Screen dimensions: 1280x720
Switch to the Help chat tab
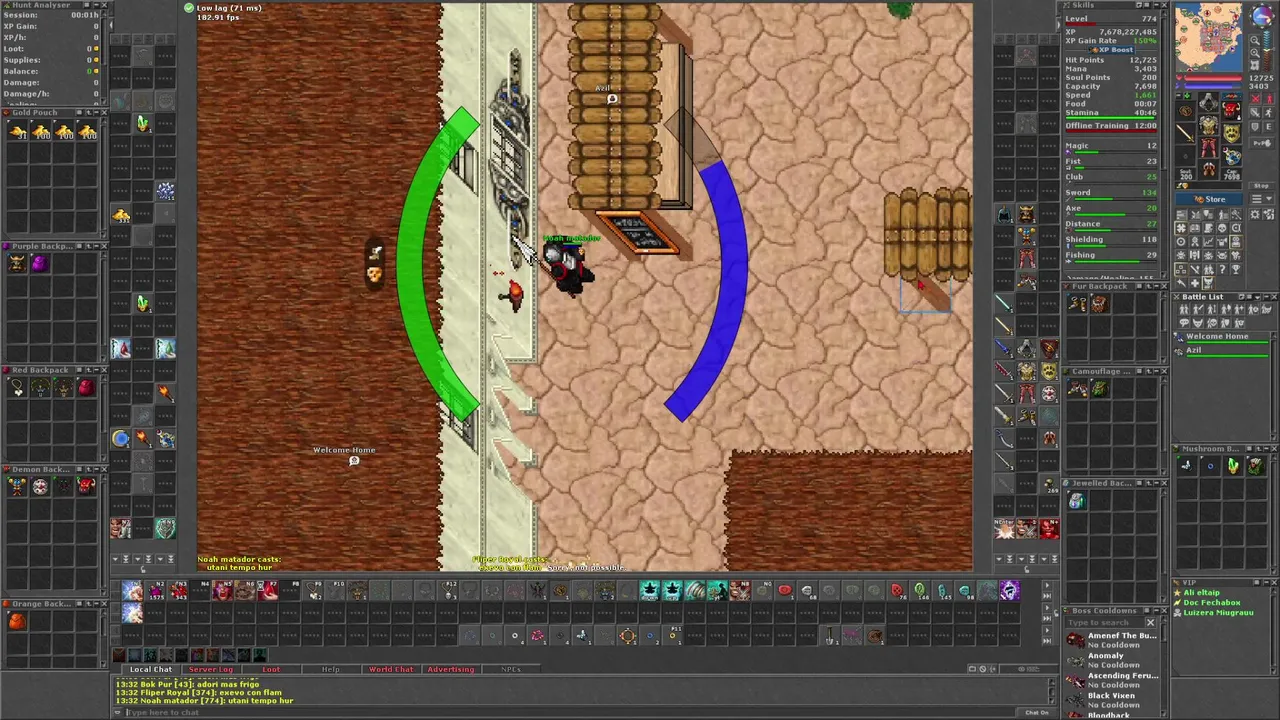(x=331, y=669)
